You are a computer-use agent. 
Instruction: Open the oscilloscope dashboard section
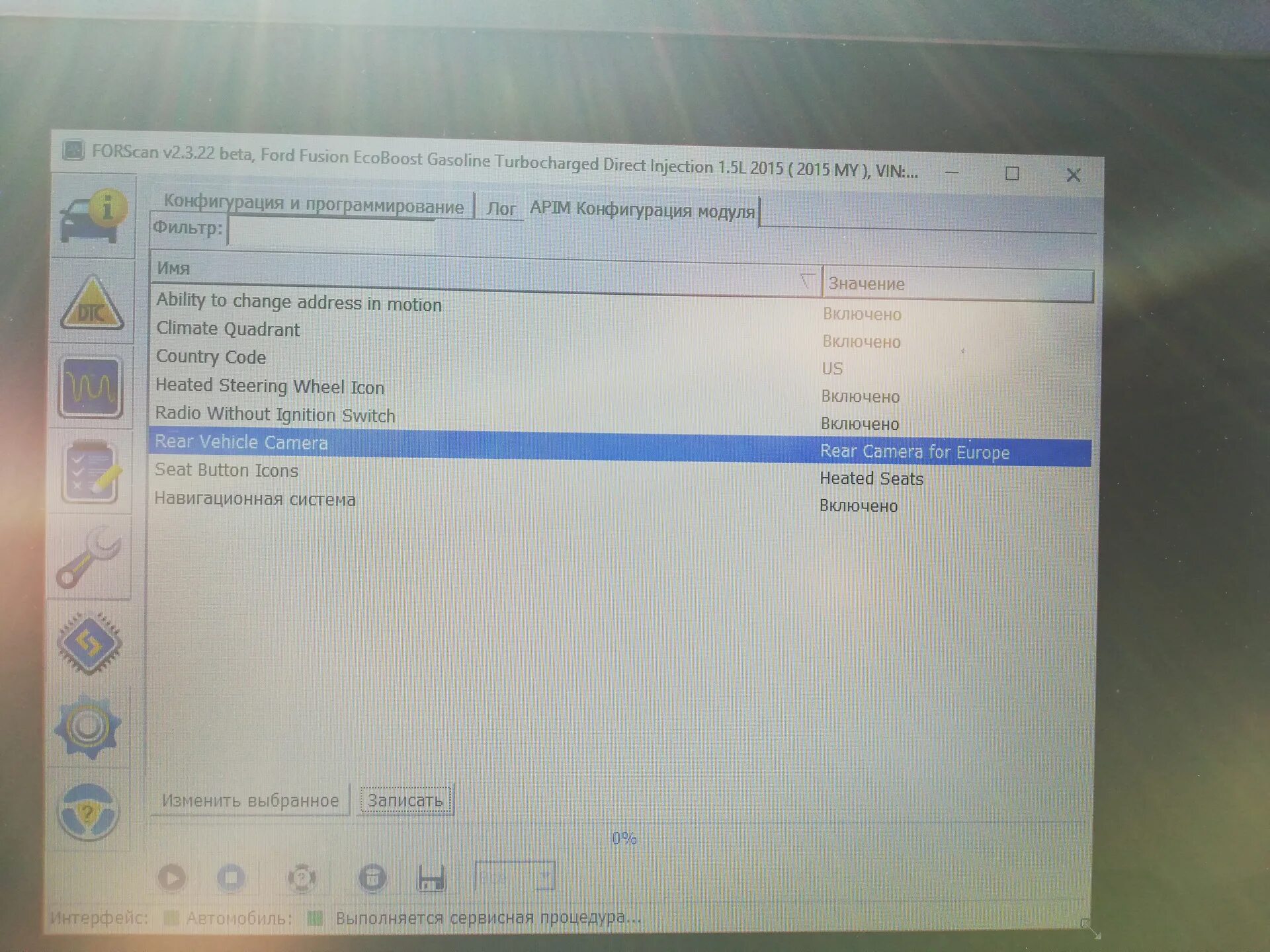pos(91,387)
